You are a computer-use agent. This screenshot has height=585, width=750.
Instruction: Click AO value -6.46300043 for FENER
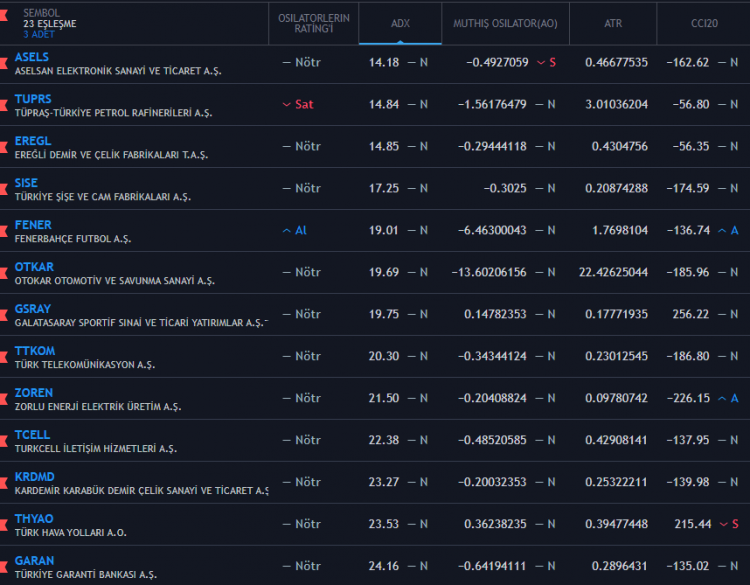point(492,231)
